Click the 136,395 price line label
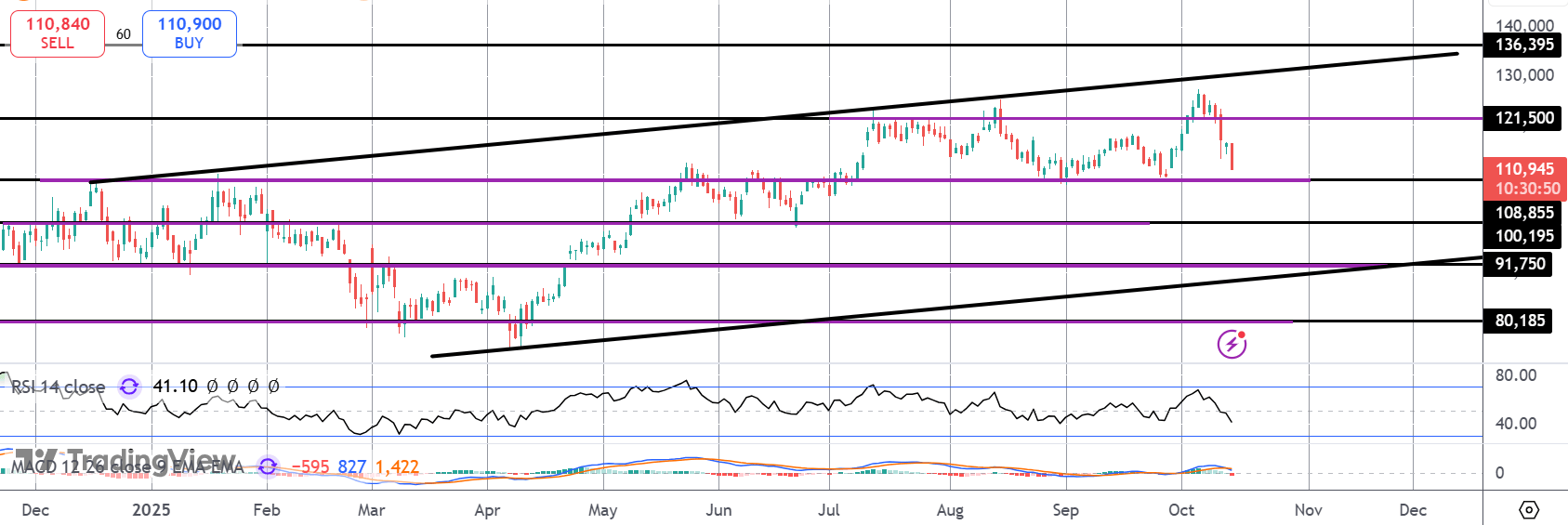 pyautogui.click(x=1523, y=45)
